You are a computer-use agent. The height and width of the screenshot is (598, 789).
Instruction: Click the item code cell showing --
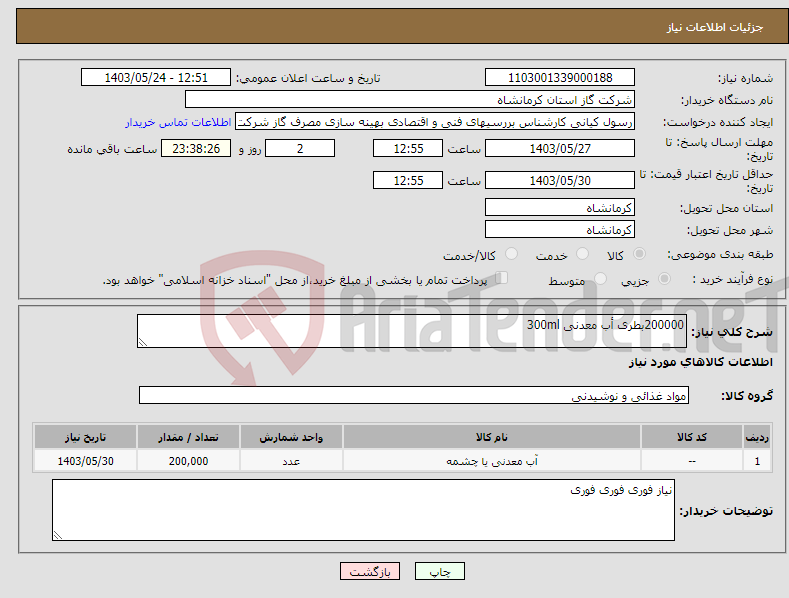(x=692, y=461)
